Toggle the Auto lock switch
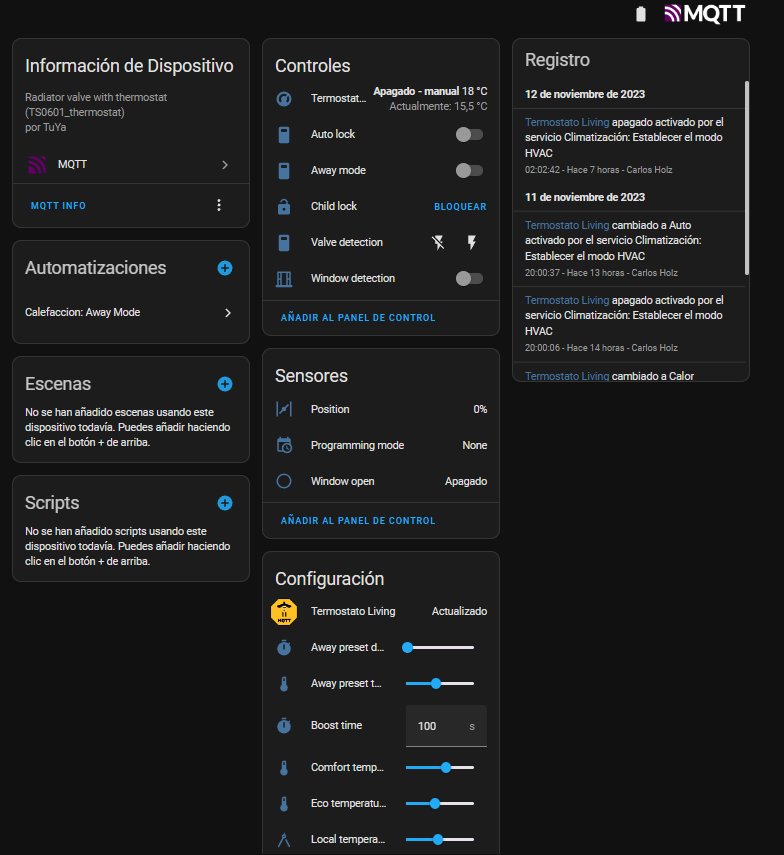The height and width of the screenshot is (855, 784). [x=468, y=134]
